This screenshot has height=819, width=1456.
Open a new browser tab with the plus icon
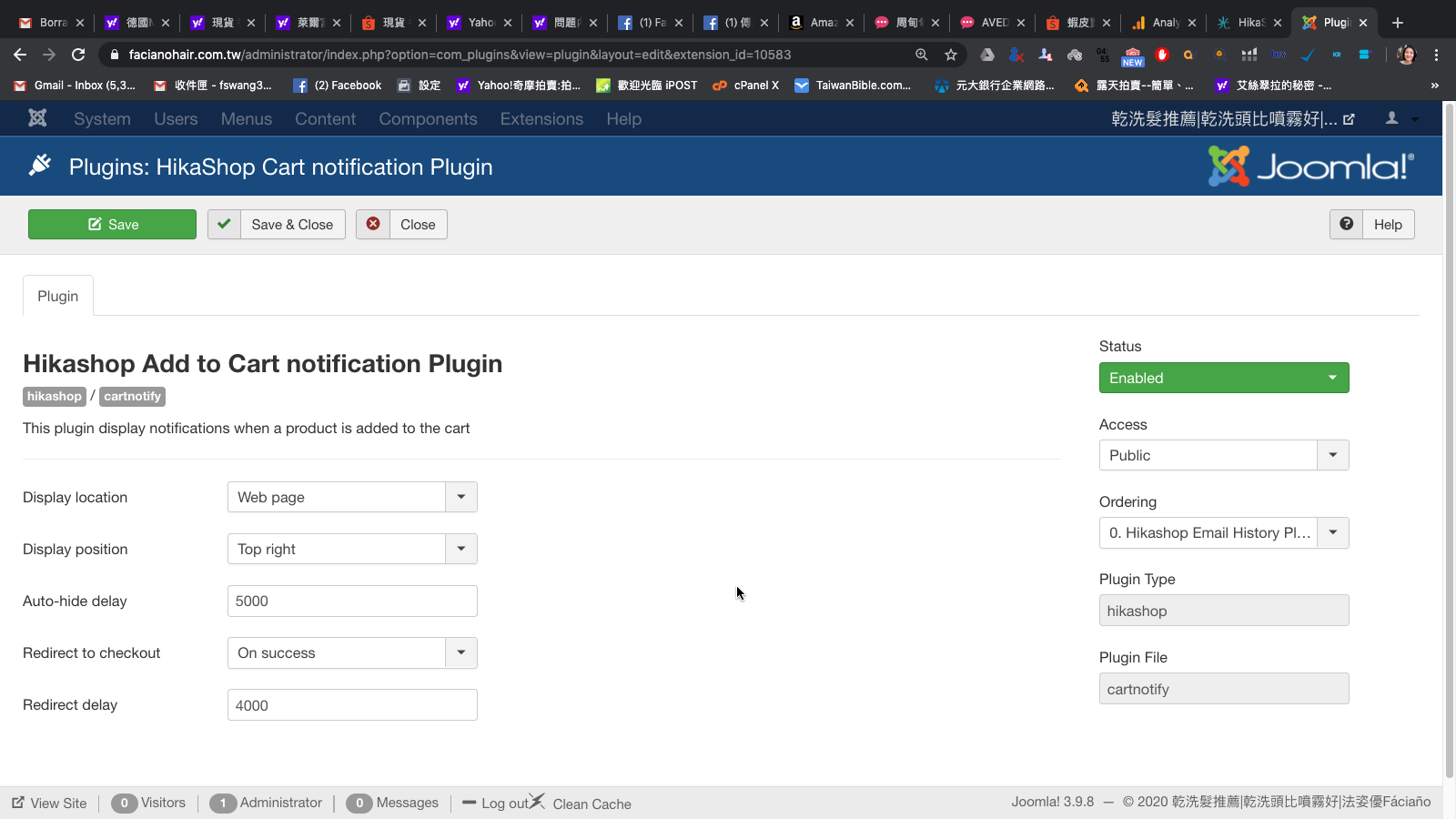click(x=1398, y=23)
